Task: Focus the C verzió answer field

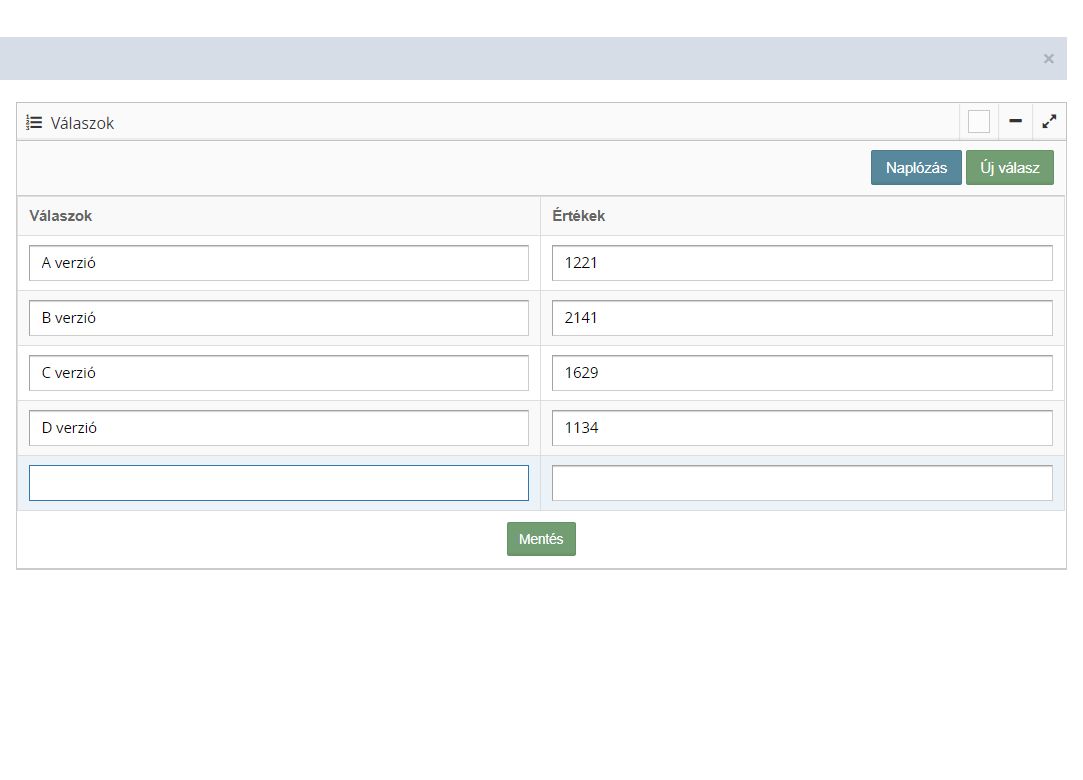Action: pos(278,373)
